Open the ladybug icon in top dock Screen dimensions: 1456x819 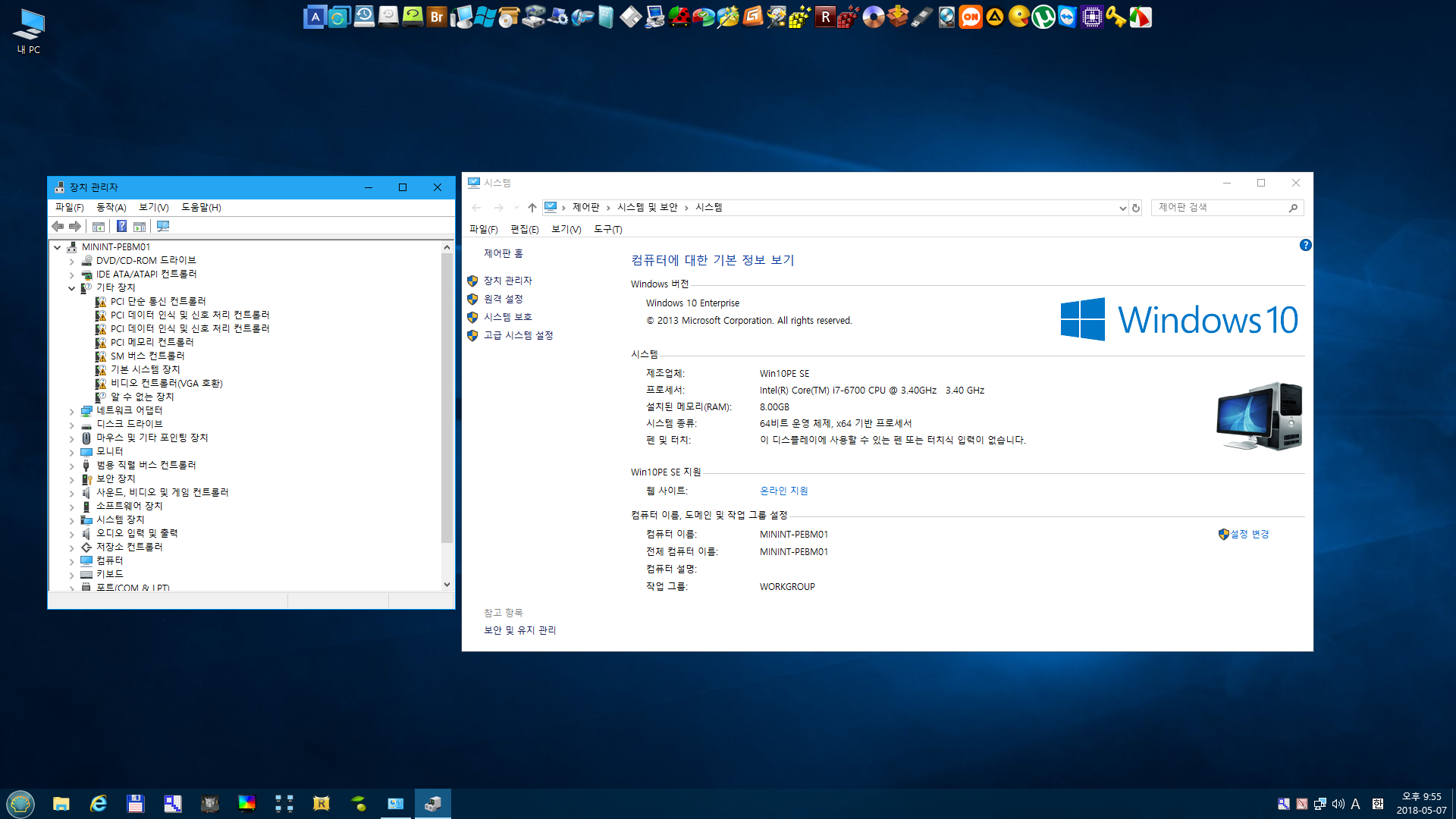coord(679,17)
